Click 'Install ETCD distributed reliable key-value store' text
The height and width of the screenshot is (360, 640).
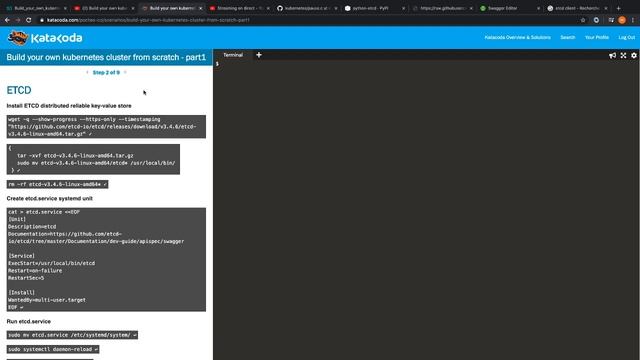[69, 106]
